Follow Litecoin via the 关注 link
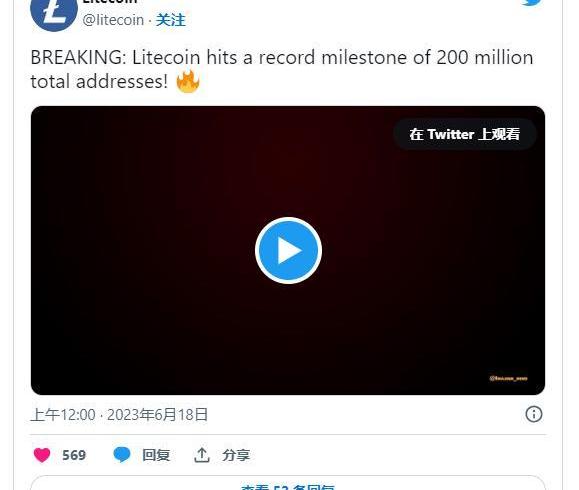Screen dimensions: 579x490 [170, 20]
